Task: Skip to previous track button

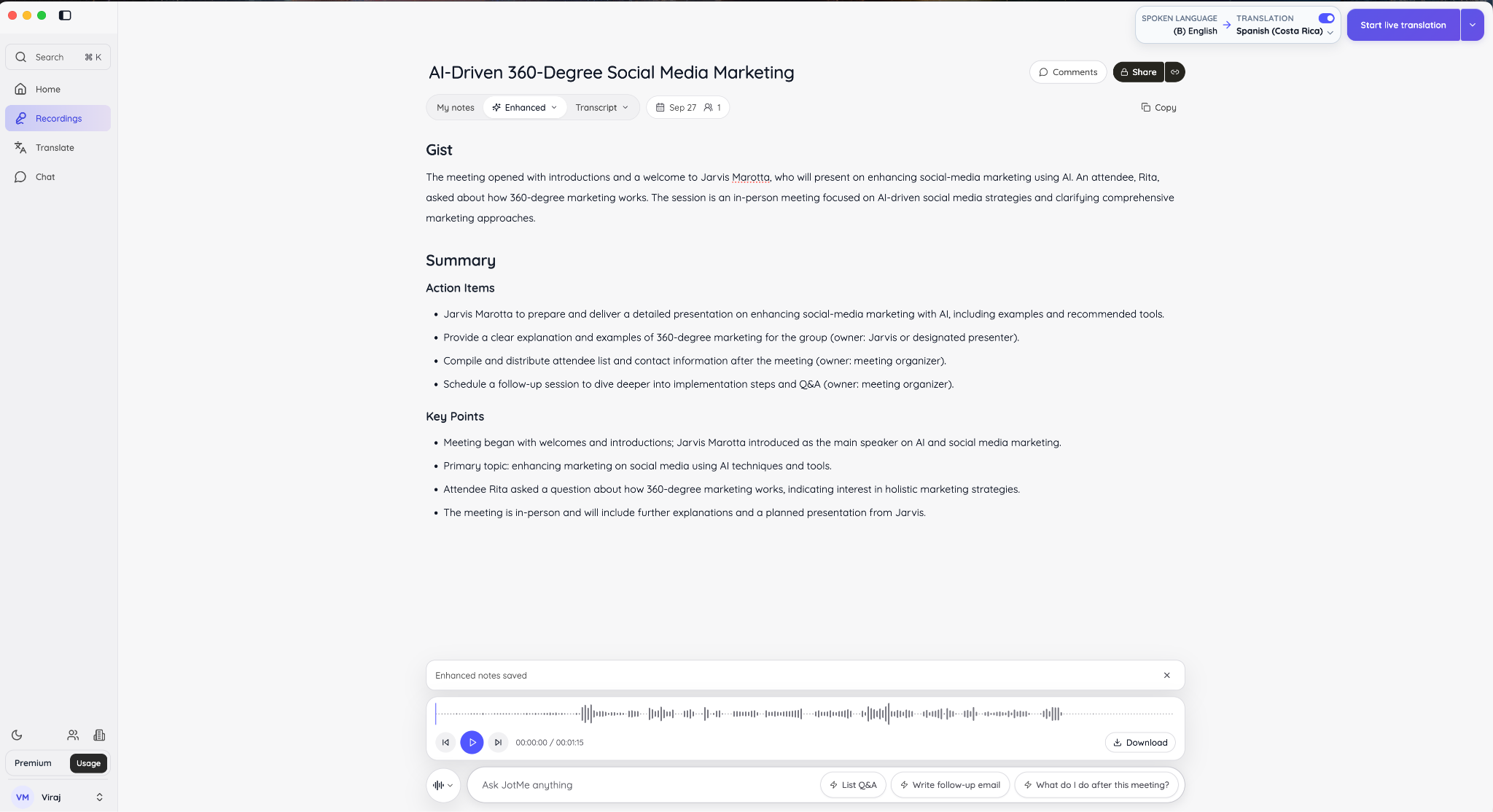Action: (x=445, y=742)
